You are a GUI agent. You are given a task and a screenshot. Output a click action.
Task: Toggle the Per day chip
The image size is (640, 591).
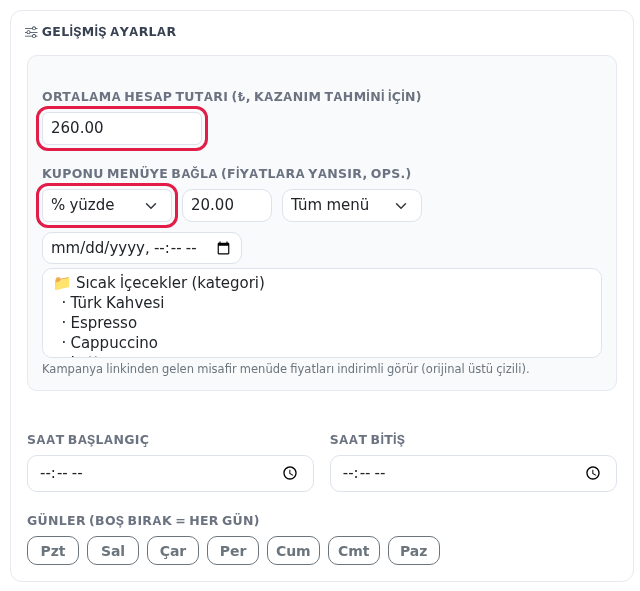(233, 551)
